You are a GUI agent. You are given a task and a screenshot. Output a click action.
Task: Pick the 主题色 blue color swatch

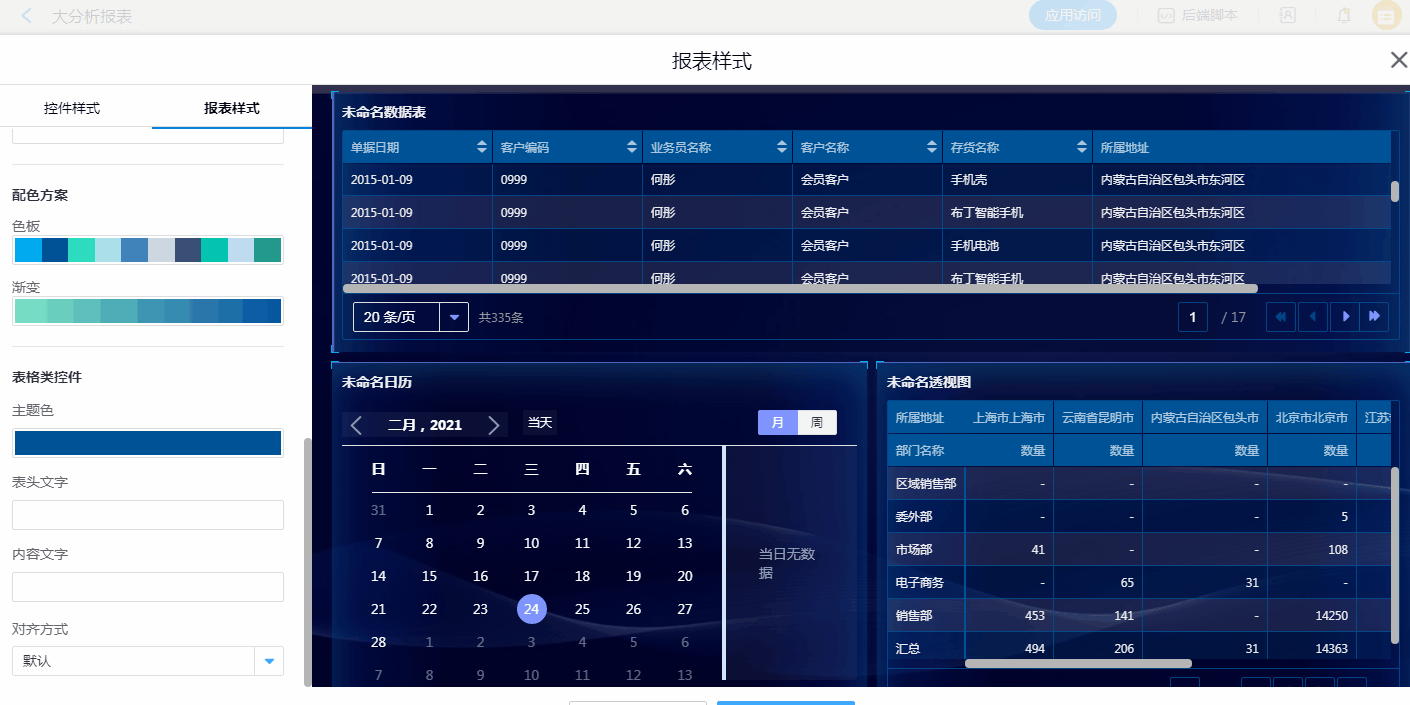tap(148, 443)
